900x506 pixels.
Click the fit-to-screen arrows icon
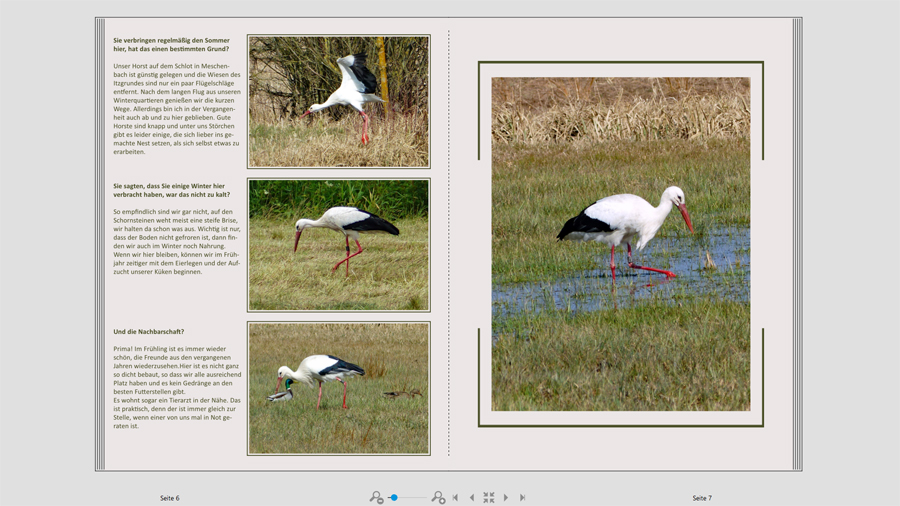tap(489, 497)
